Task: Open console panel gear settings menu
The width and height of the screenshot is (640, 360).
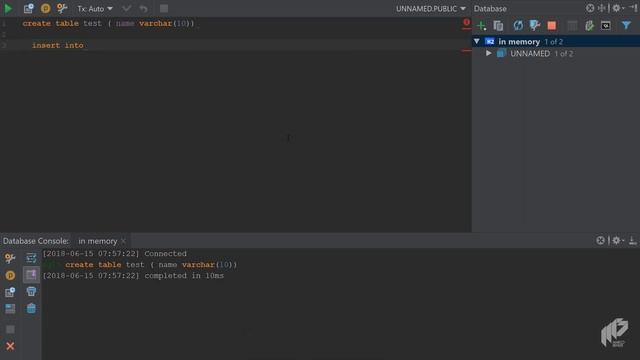Action: tap(618, 240)
